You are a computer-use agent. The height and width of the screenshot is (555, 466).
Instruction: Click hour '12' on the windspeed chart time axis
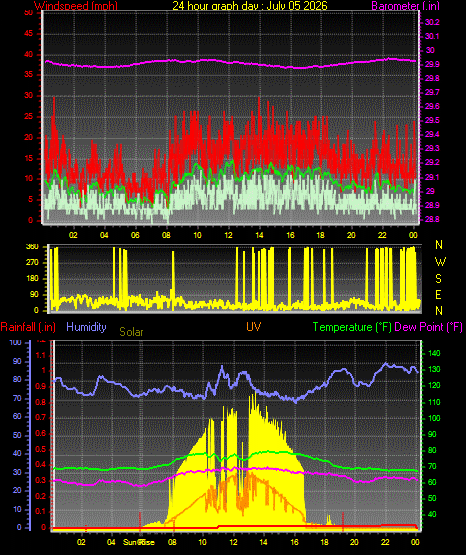[x=228, y=235]
